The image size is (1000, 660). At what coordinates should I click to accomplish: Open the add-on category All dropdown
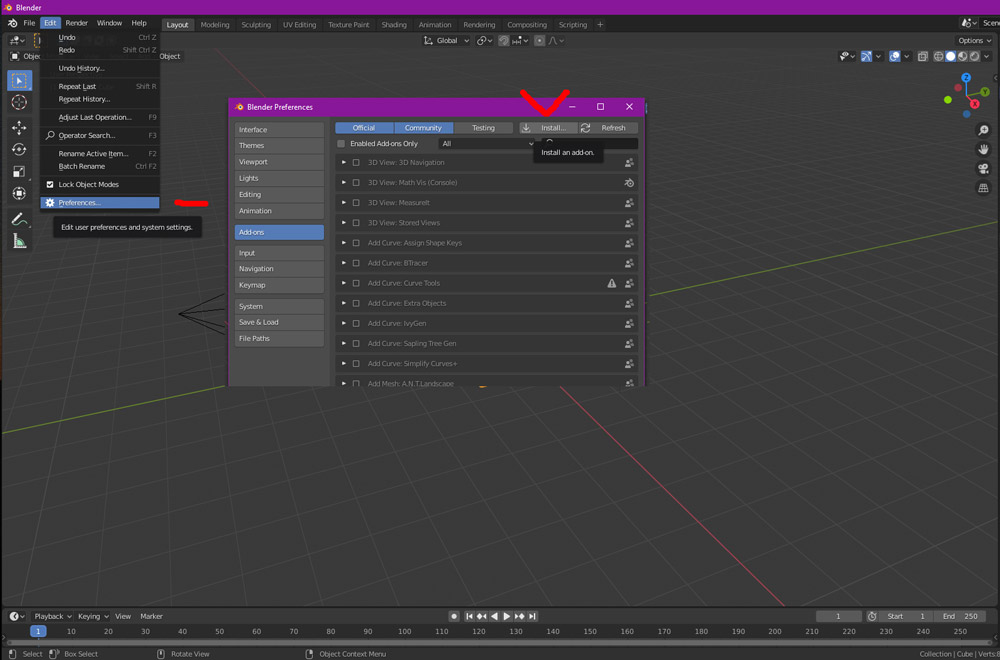pos(487,143)
